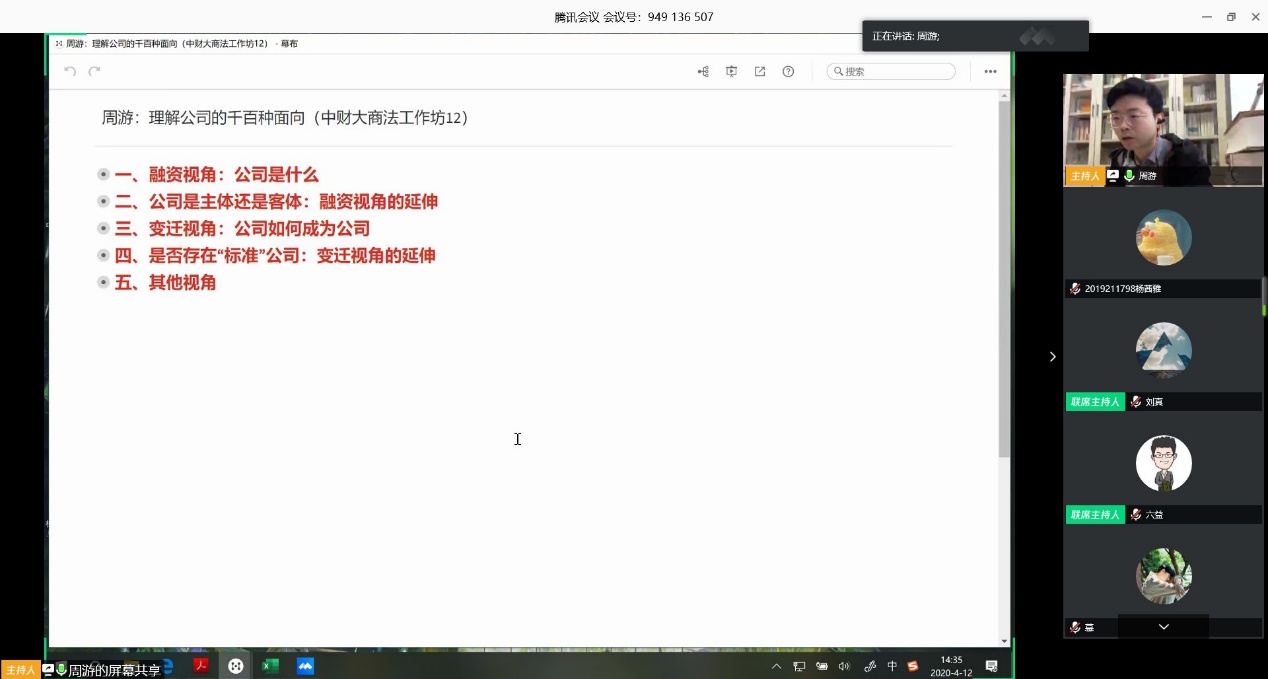Screen dimensions: 1268x679
Task: Collapse the video side panel arrow
Action: [x=1052, y=357]
